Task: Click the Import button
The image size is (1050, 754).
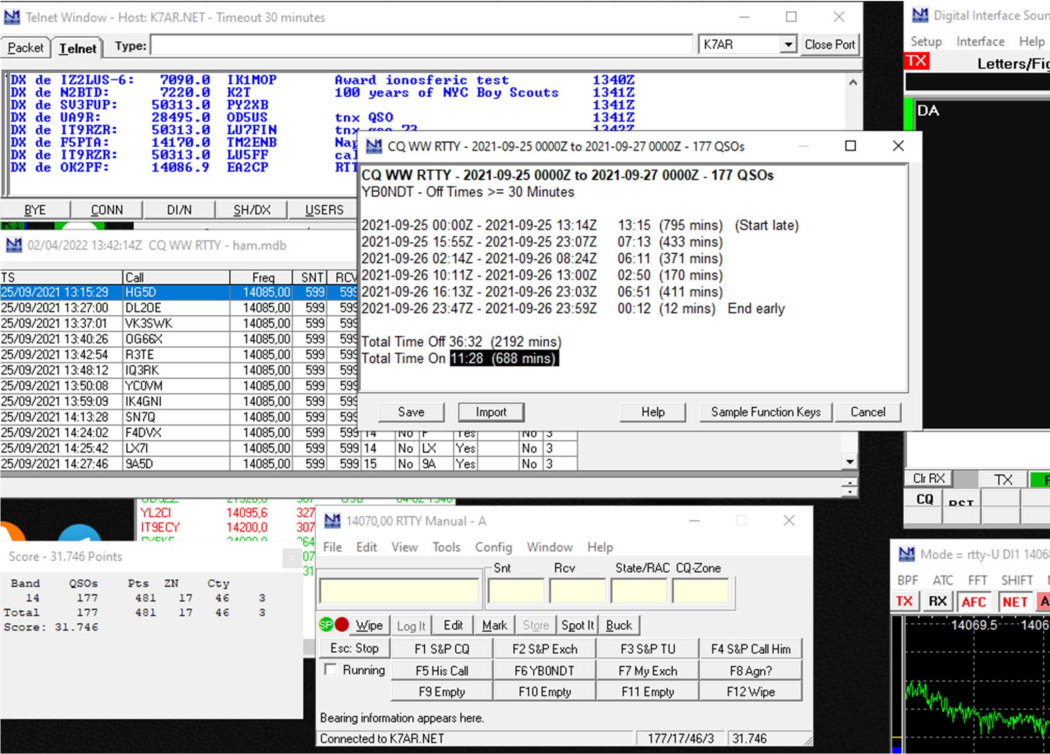Action: 490,412
